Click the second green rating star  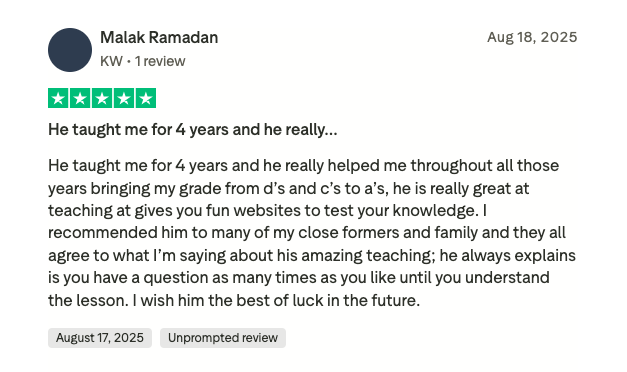[x=80, y=98]
